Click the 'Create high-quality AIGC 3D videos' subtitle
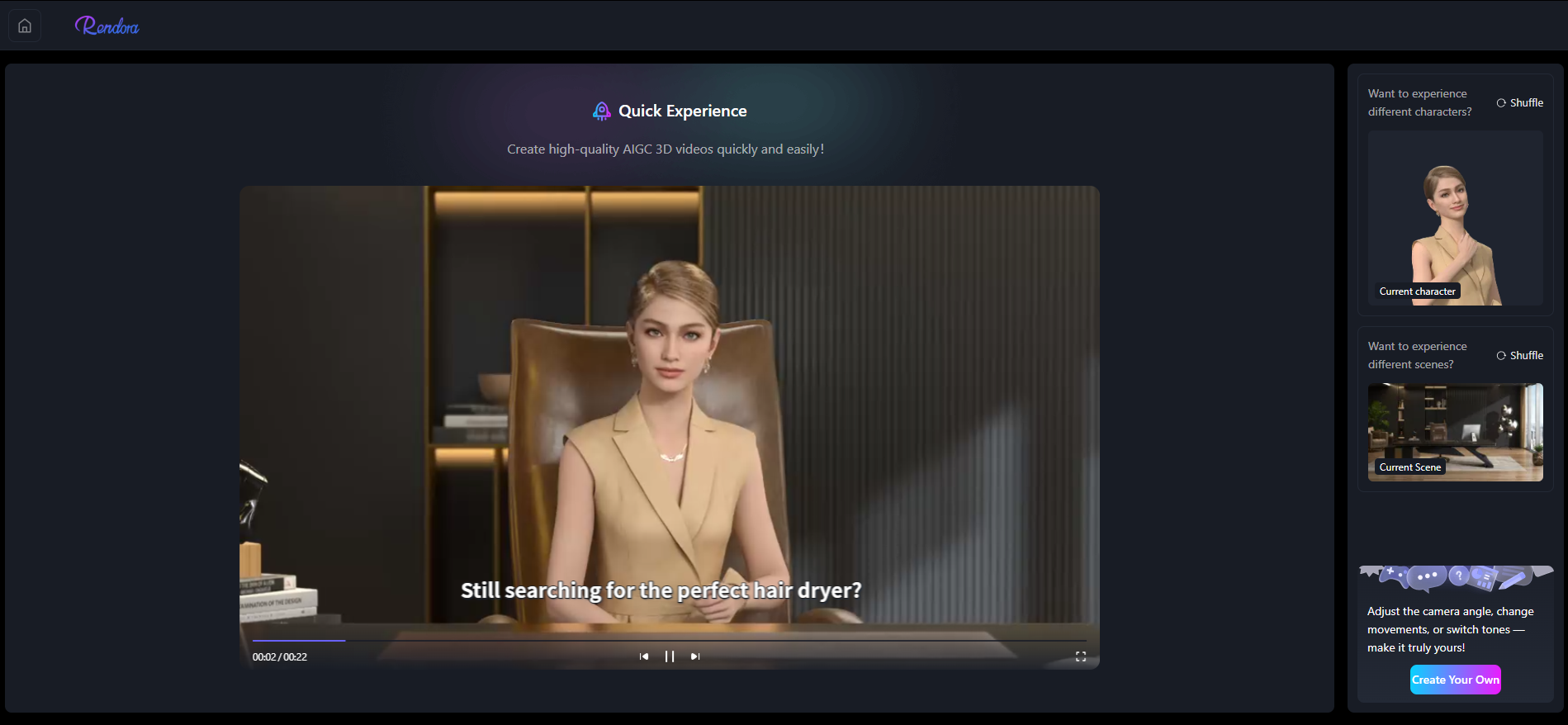Viewport: 1568px width, 725px height. tap(666, 149)
